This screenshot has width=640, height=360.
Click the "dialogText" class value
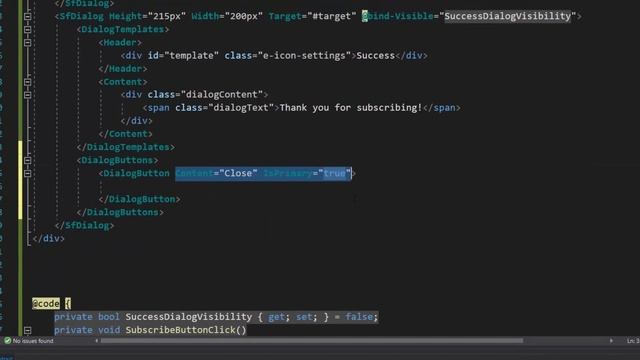[241, 108]
